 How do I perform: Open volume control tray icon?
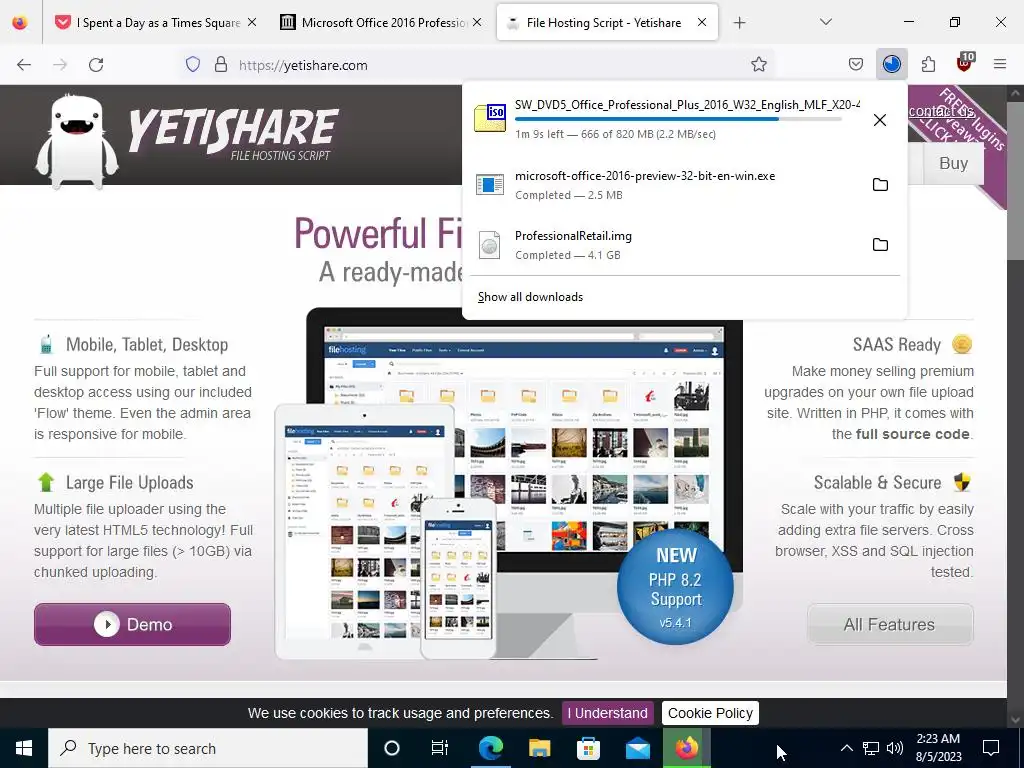[x=895, y=748]
